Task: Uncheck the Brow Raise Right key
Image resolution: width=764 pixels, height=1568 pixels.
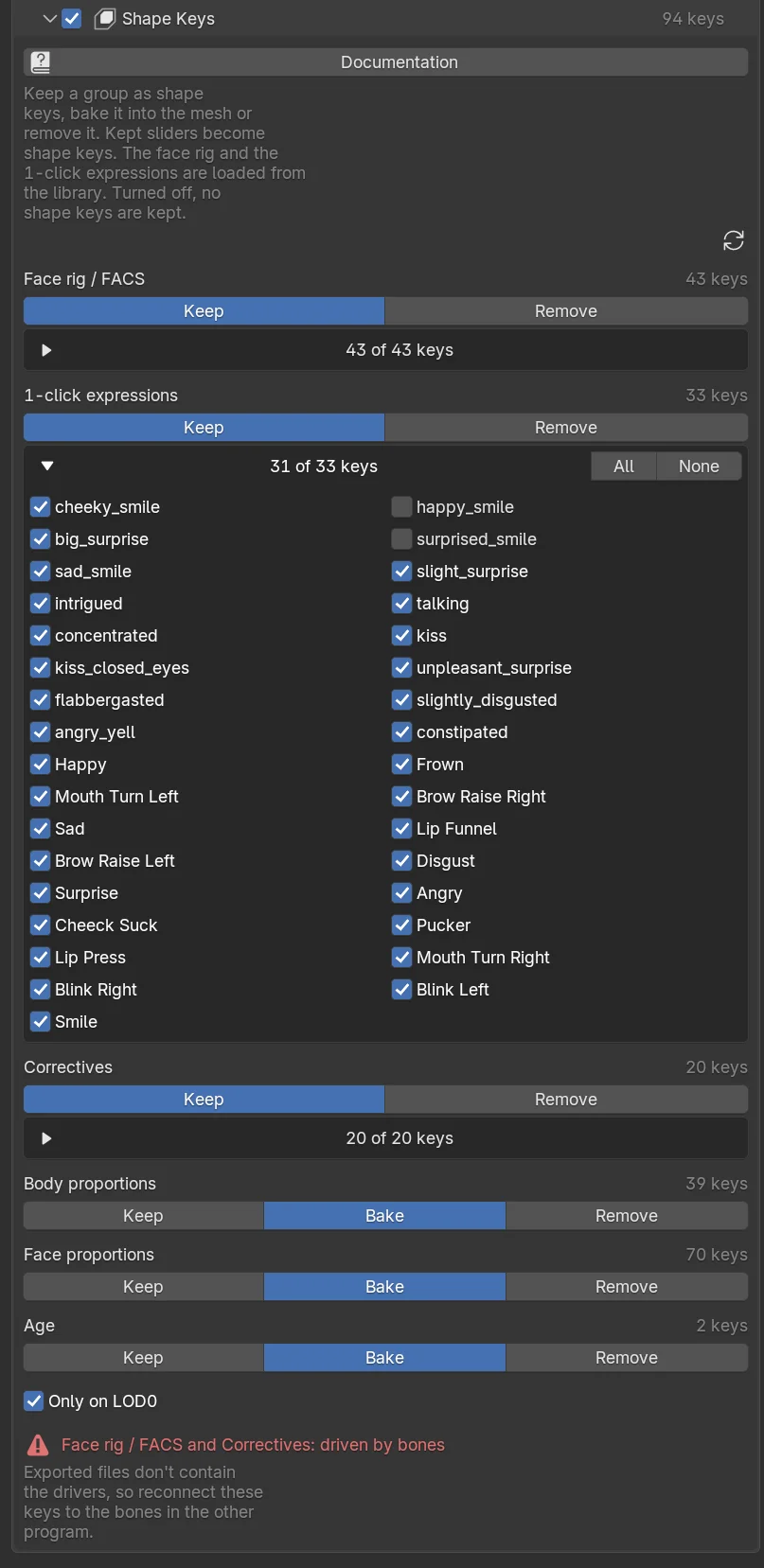Action: 401,797
